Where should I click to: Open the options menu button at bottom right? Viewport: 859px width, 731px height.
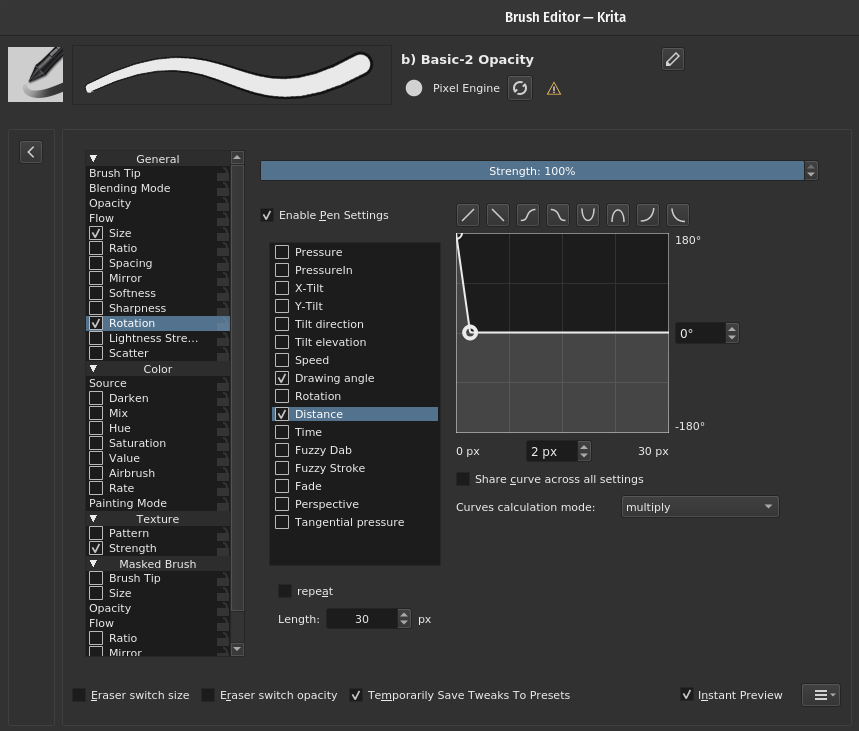[x=820, y=695]
